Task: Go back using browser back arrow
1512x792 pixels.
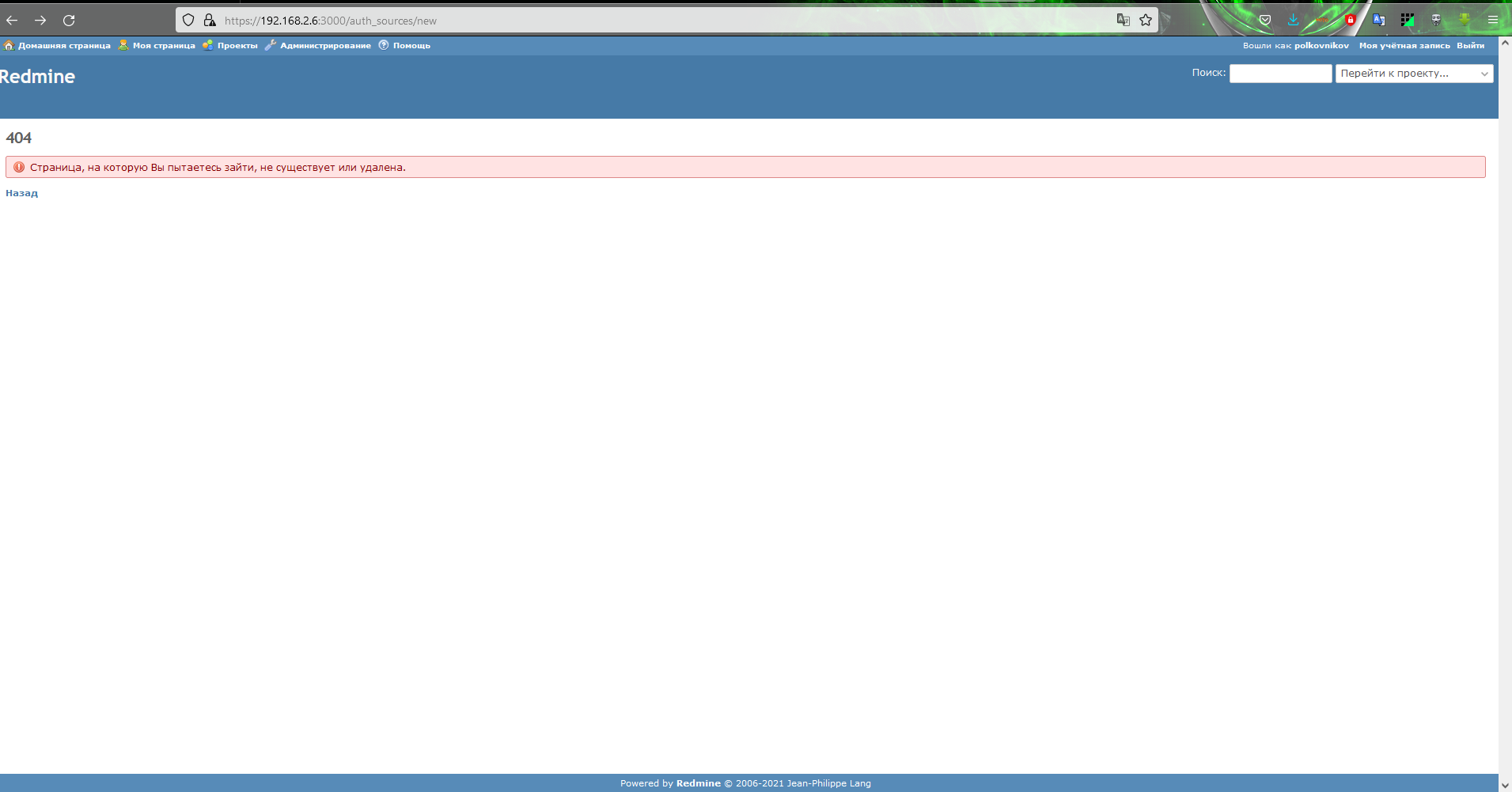Action: click(12, 21)
